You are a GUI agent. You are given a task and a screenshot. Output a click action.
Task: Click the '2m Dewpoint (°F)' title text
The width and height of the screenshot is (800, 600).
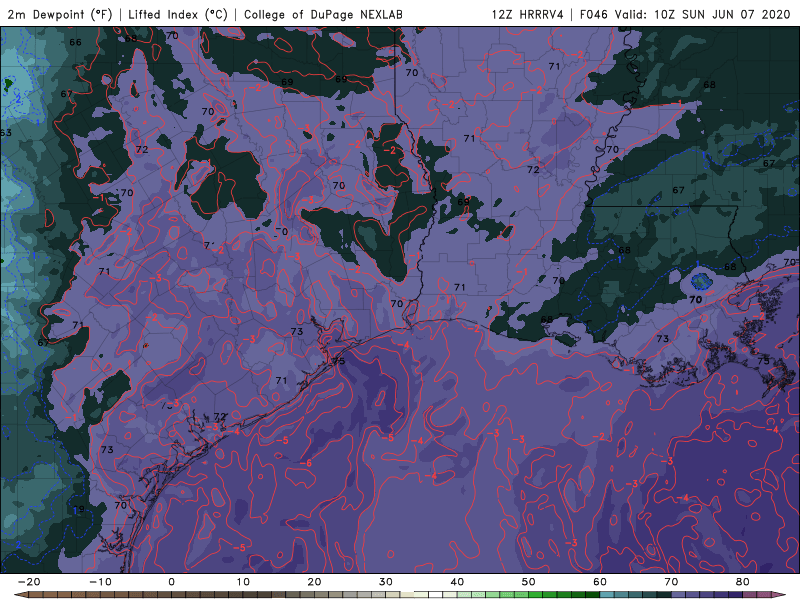(60, 14)
